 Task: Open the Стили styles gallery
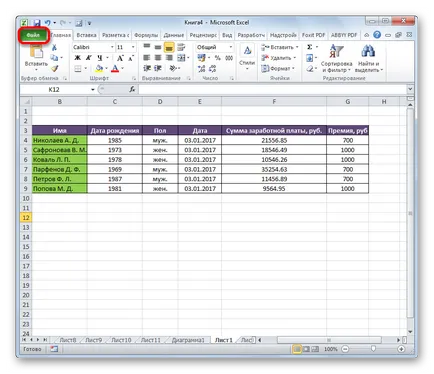pos(247,57)
